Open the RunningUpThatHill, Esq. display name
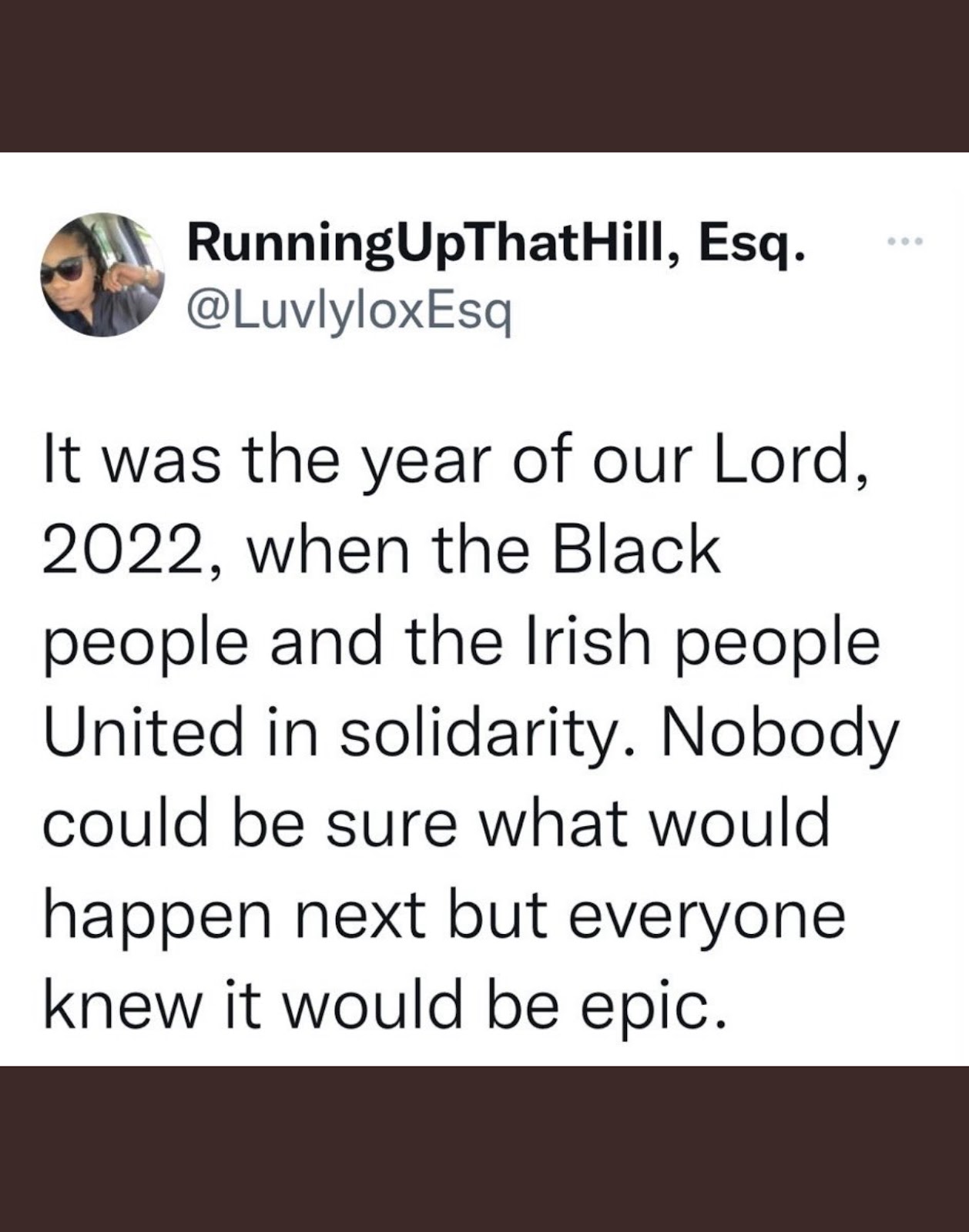Viewport: 969px width, 1232px height. [497, 245]
